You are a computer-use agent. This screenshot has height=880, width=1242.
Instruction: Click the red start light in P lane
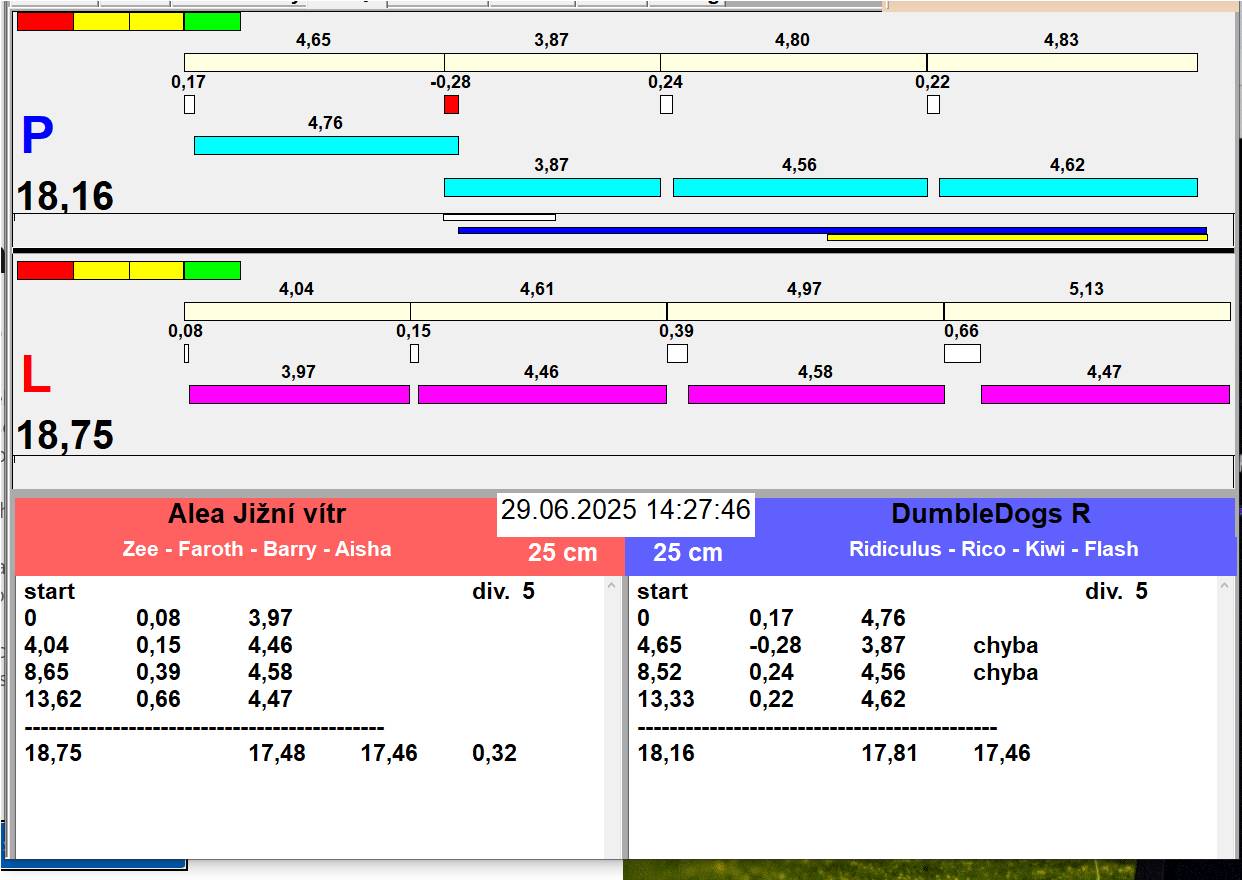coord(45,22)
